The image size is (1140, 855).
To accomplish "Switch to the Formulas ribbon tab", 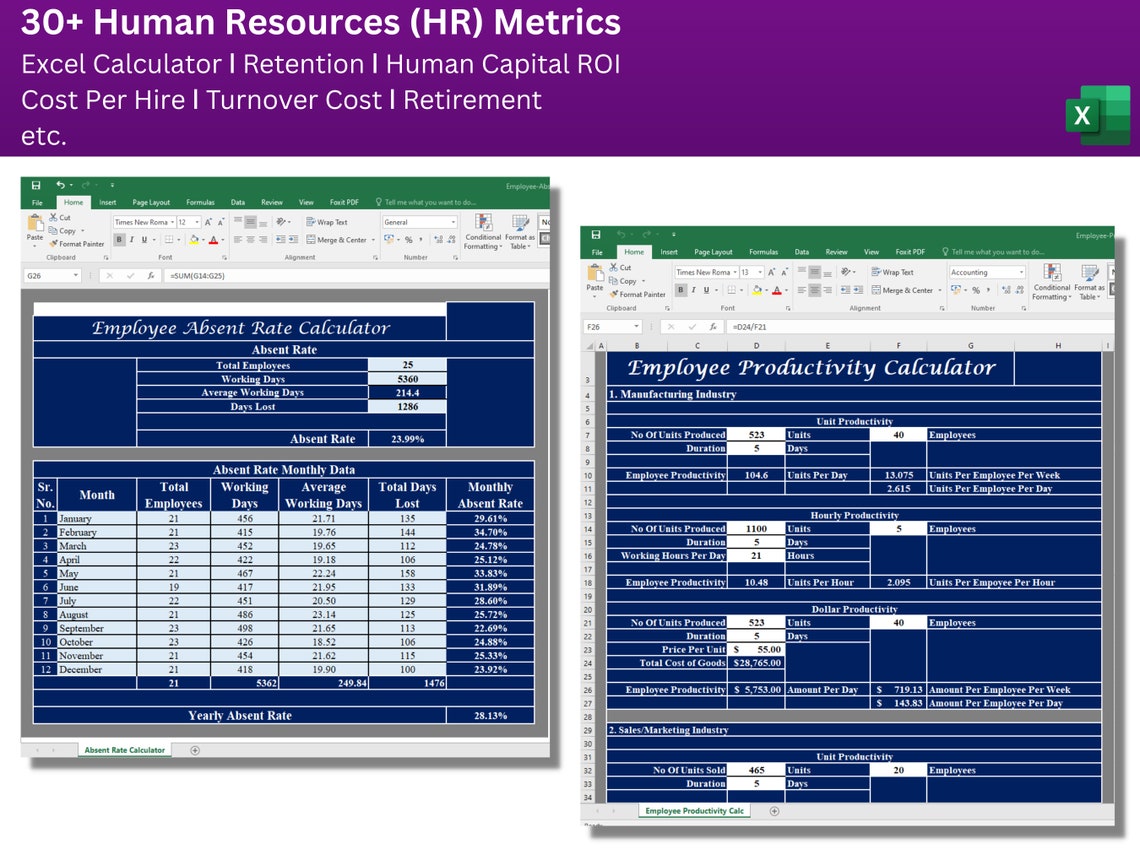I will pos(202,201).
